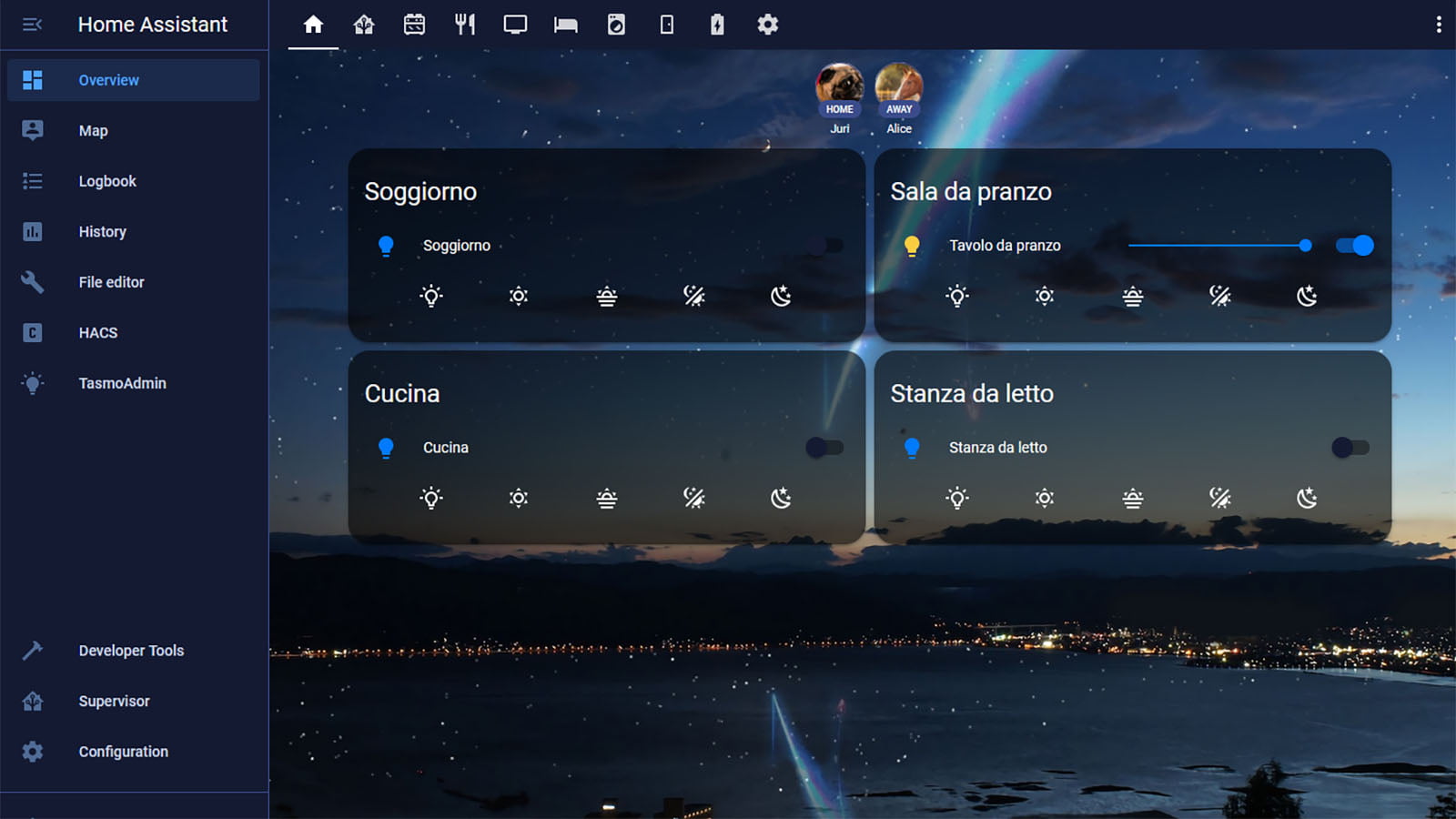Viewport: 1456px width, 819px height.
Task: Open the bedroom bed icon view
Action: tap(565, 25)
